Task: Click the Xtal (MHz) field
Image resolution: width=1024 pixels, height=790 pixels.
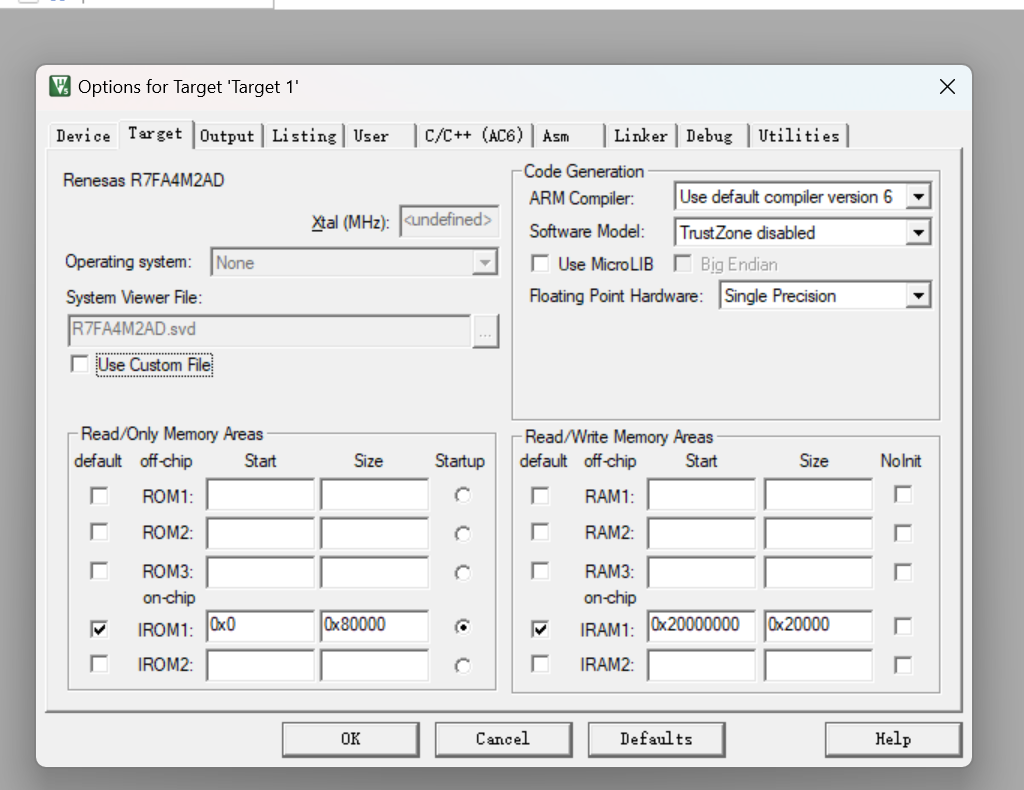Action: [x=449, y=221]
